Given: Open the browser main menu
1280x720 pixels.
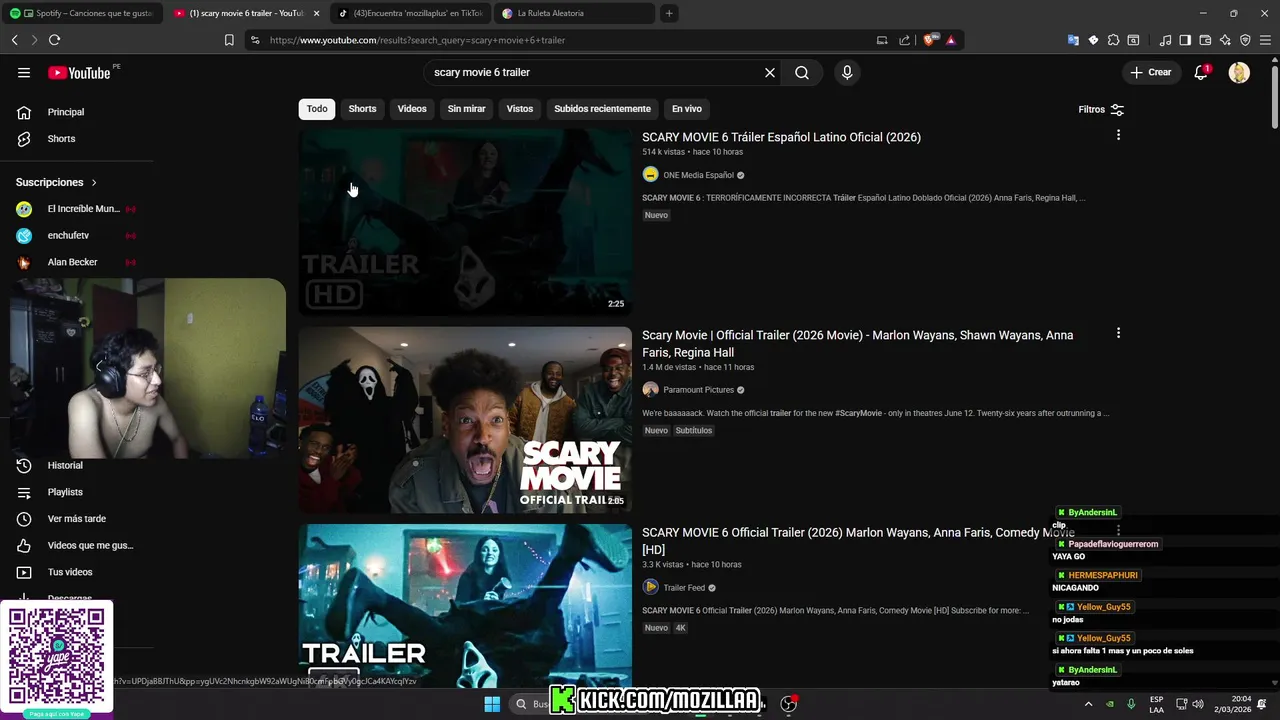Looking at the screenshot, I should coord(1265,40).
